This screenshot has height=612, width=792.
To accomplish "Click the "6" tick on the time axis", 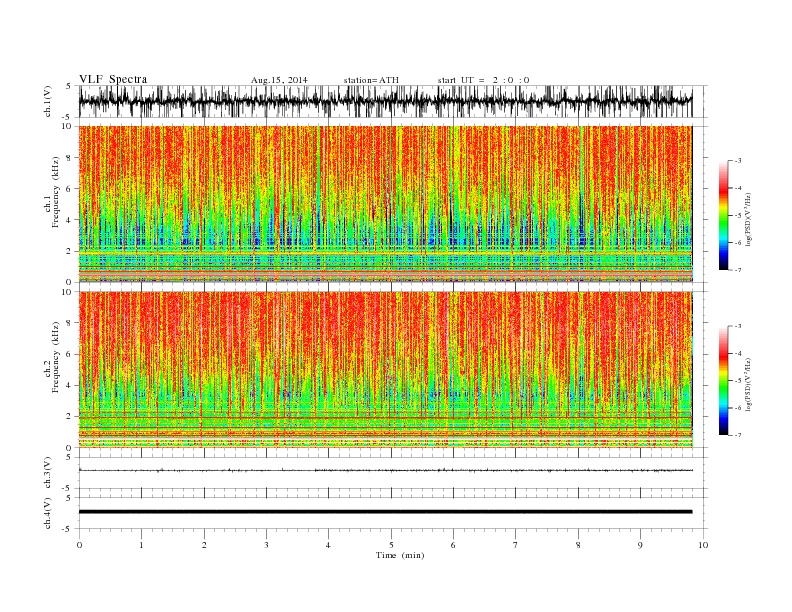I will (453, 545).
